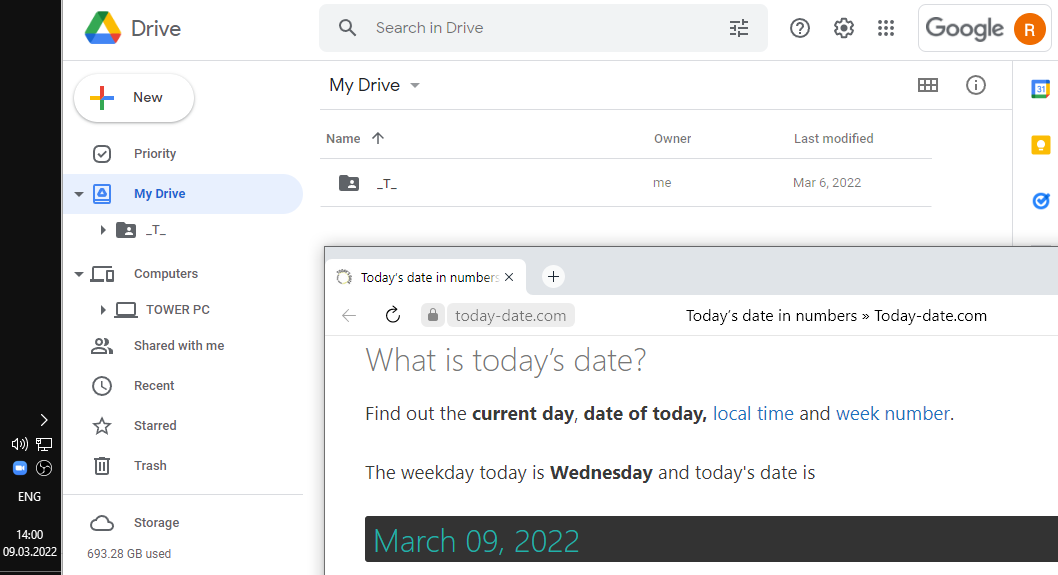Click the week number link
This screenshot has height=575, width=1058.
(892, 413)
